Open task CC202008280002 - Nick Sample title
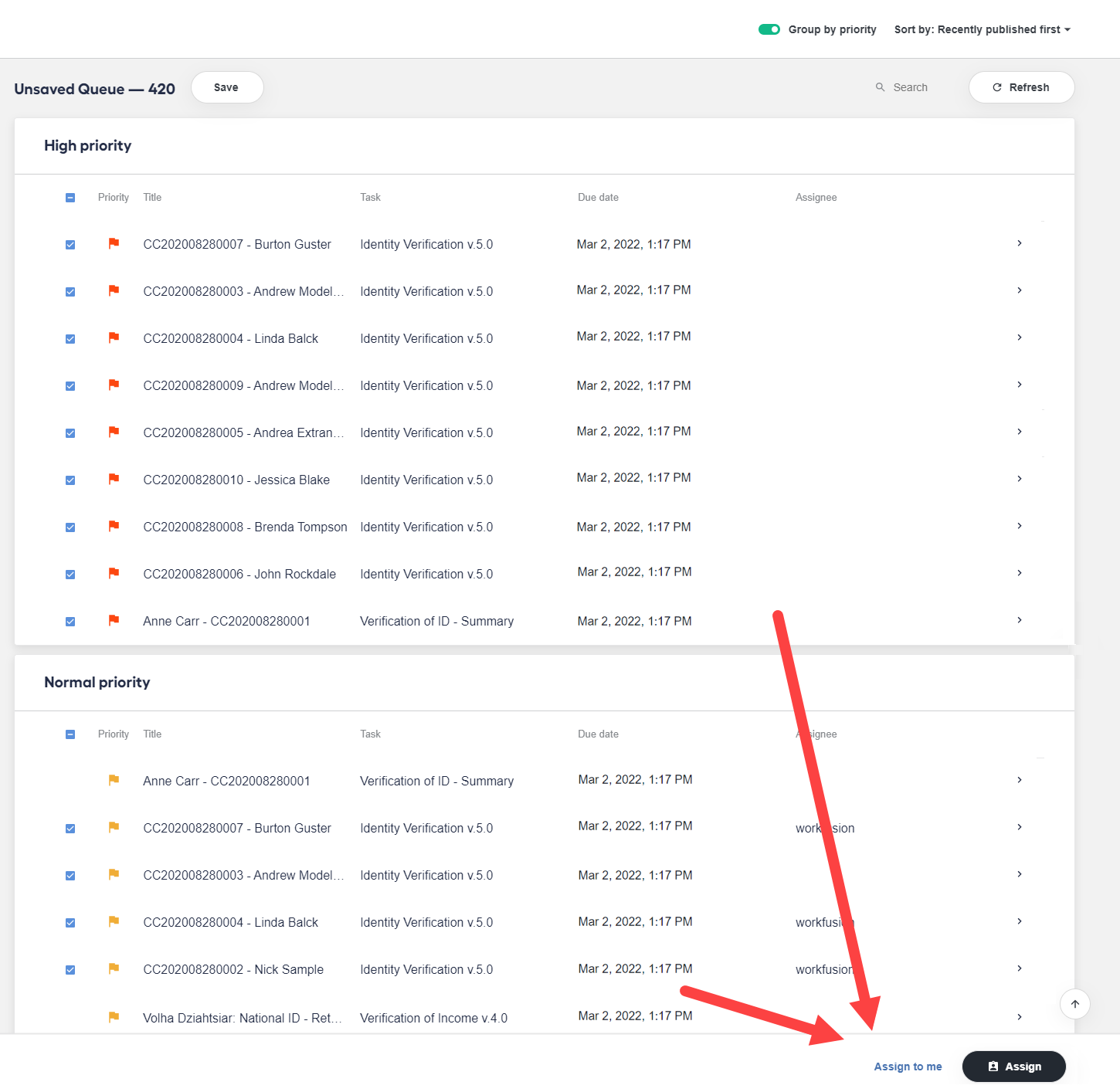Viewport: 1120px width, 1092px height. (233, 969)
